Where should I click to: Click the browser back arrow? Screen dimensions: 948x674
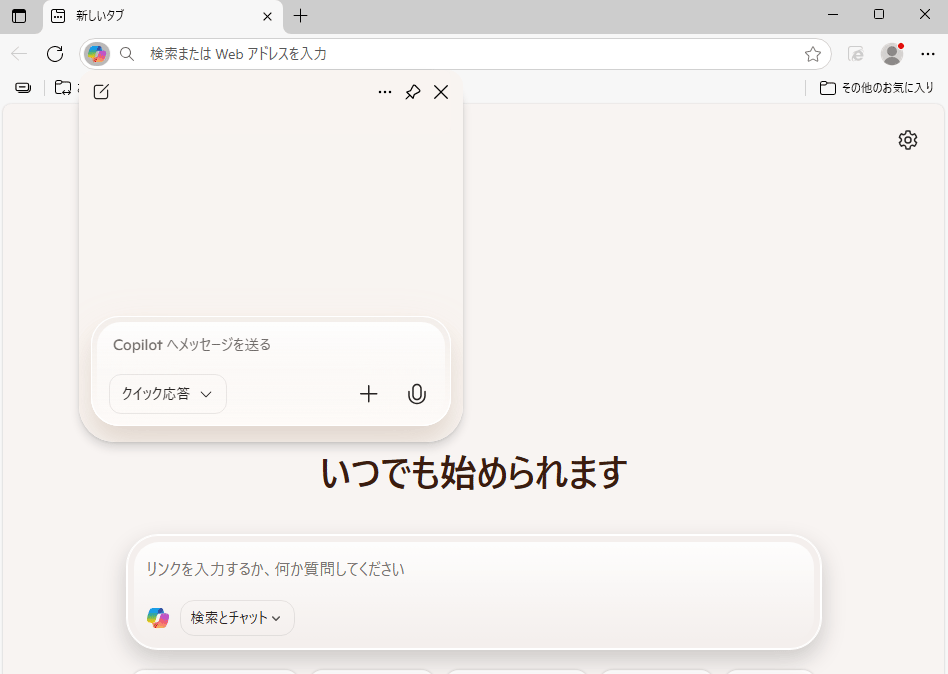pyautogui.click(x=19, y=54)
